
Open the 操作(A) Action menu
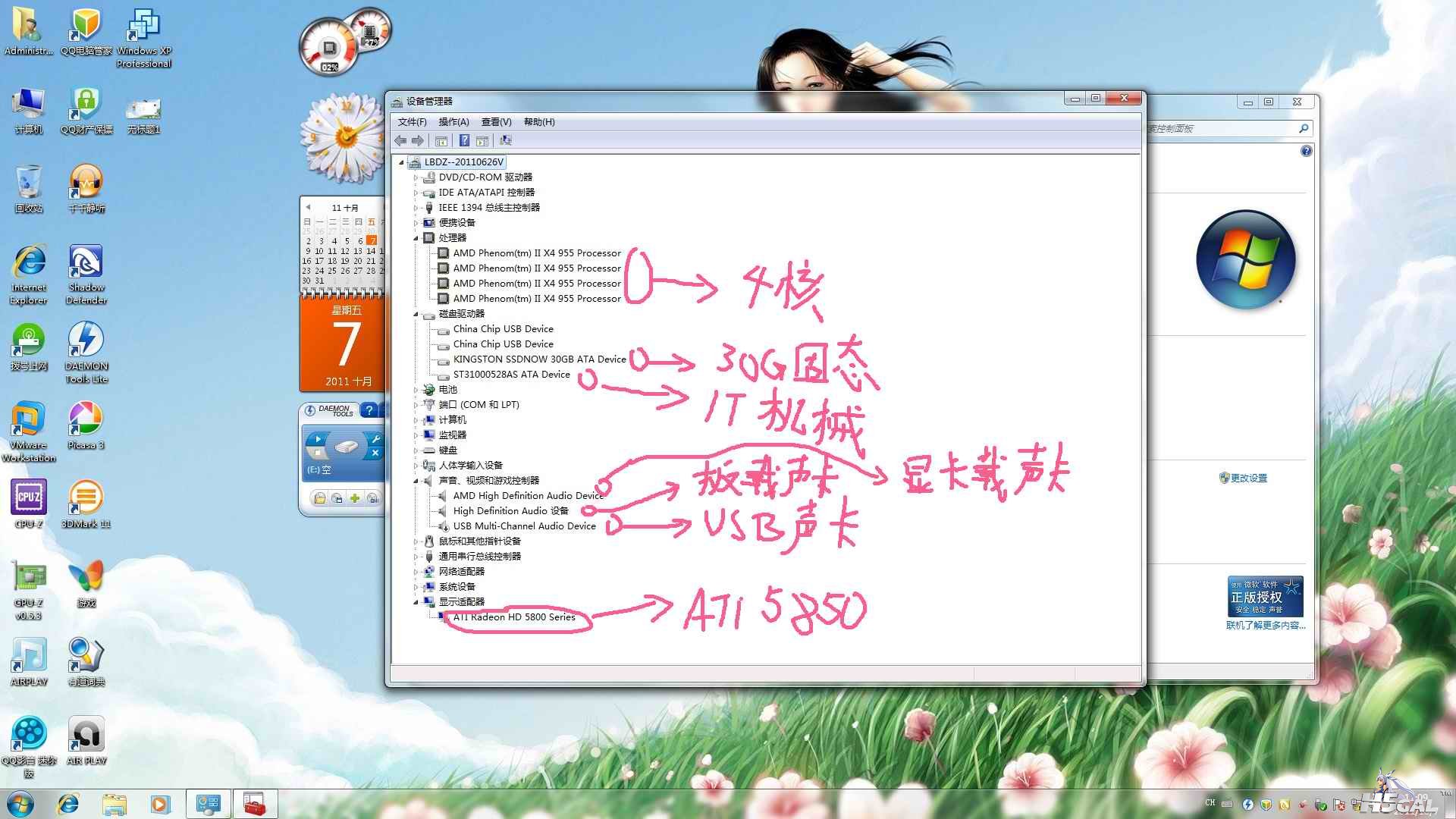tap(453, 122)
